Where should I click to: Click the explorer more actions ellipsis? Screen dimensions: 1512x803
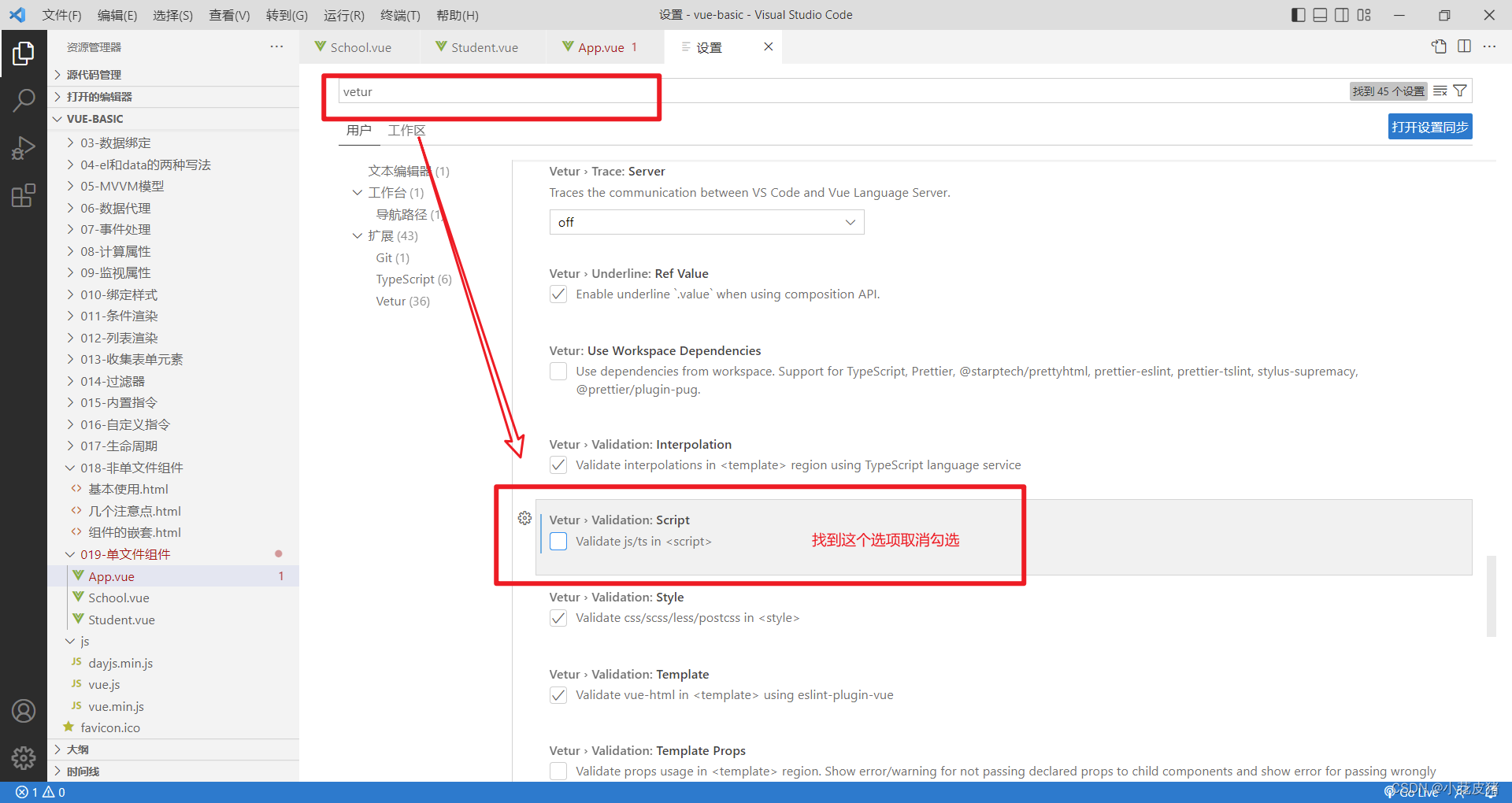(276, 47)
